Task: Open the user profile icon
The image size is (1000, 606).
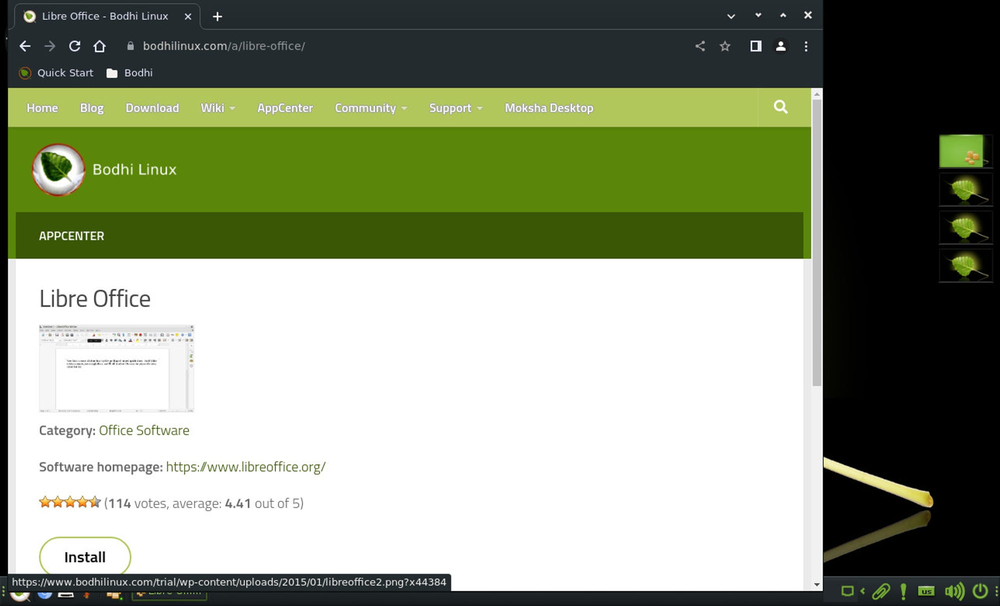Action: pyautogui.click(x=781, y=46)
